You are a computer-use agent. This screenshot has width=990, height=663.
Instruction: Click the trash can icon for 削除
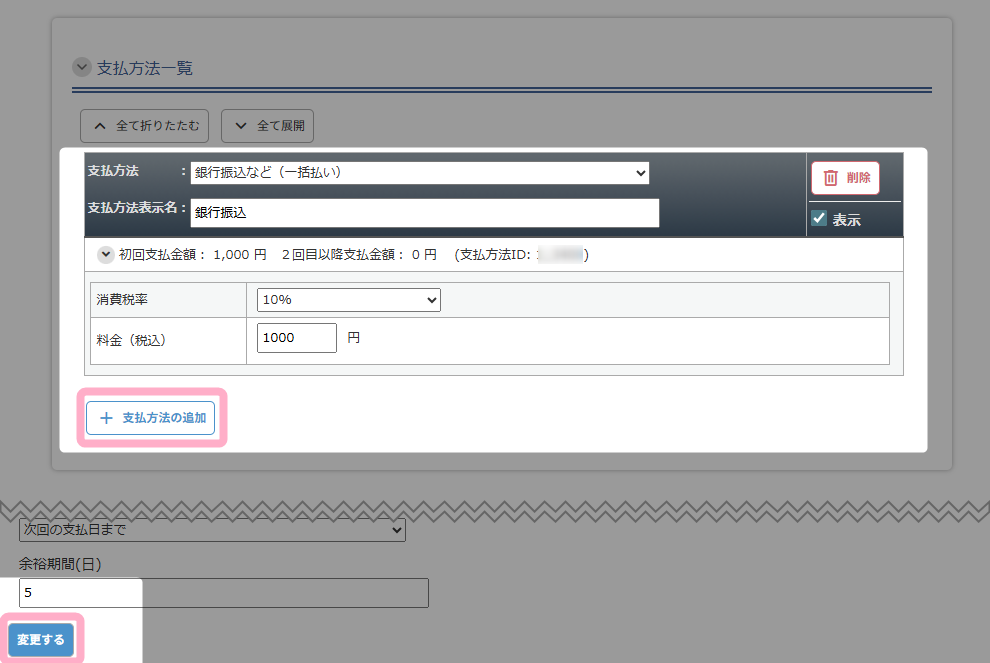(x=830, y=178)
